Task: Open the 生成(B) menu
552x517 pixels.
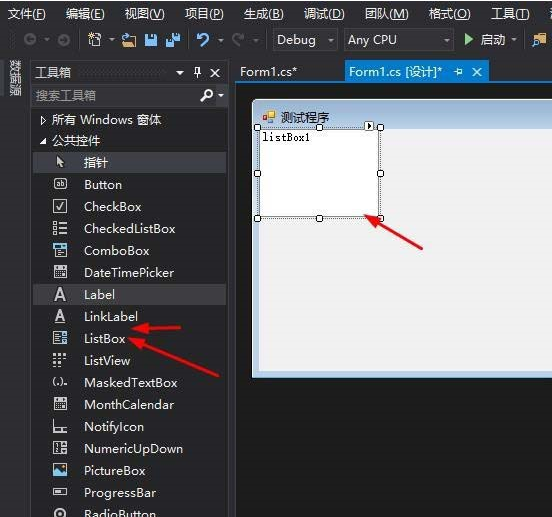Action: point(264,14)
